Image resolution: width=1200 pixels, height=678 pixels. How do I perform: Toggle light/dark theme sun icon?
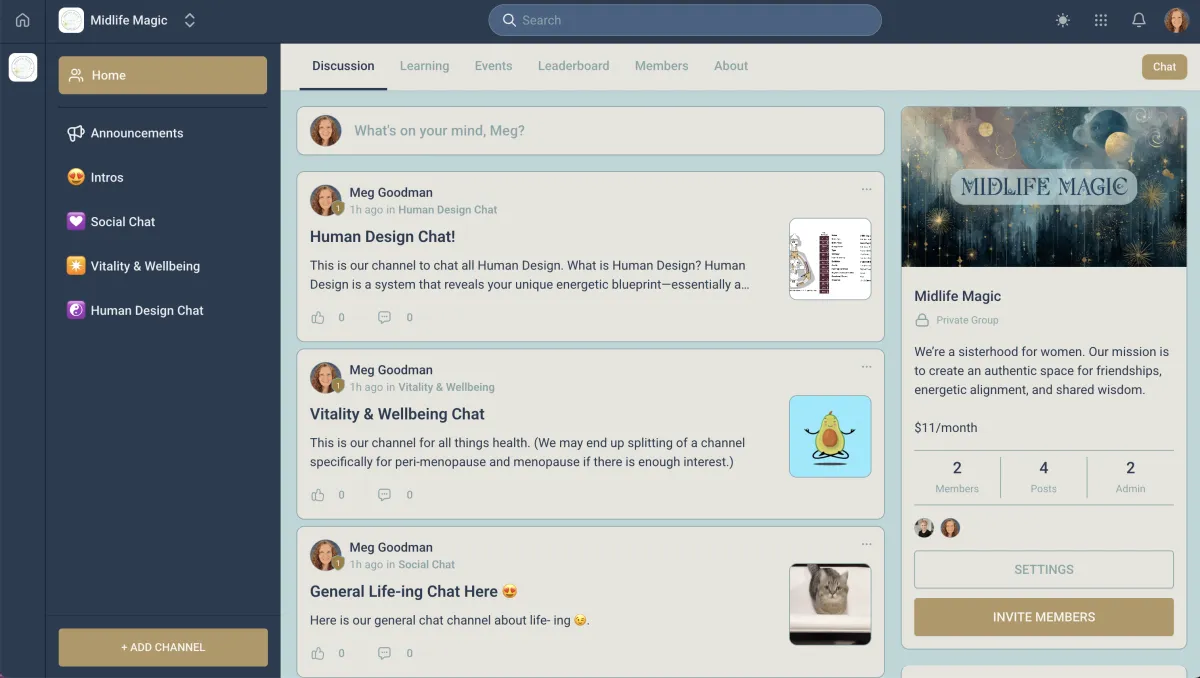pyautogui.click(x=1062, y=20)
